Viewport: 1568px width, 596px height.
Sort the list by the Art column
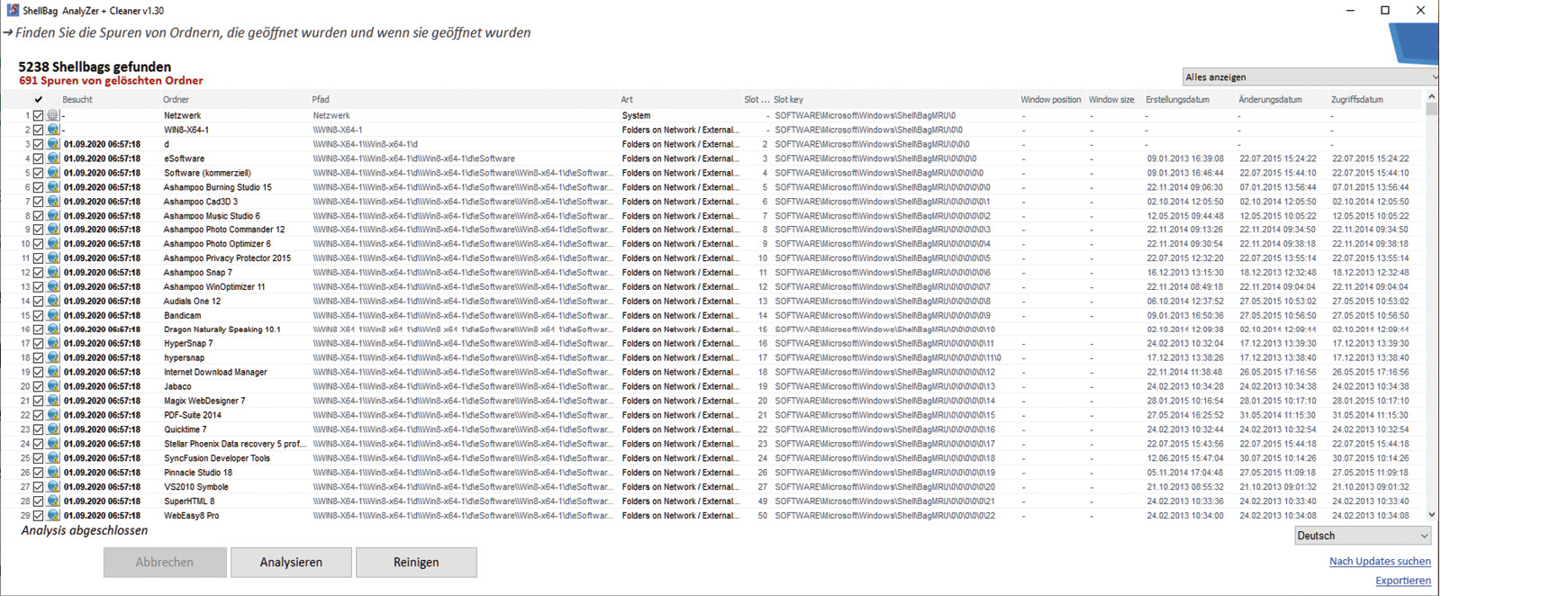tap(627, 100)
